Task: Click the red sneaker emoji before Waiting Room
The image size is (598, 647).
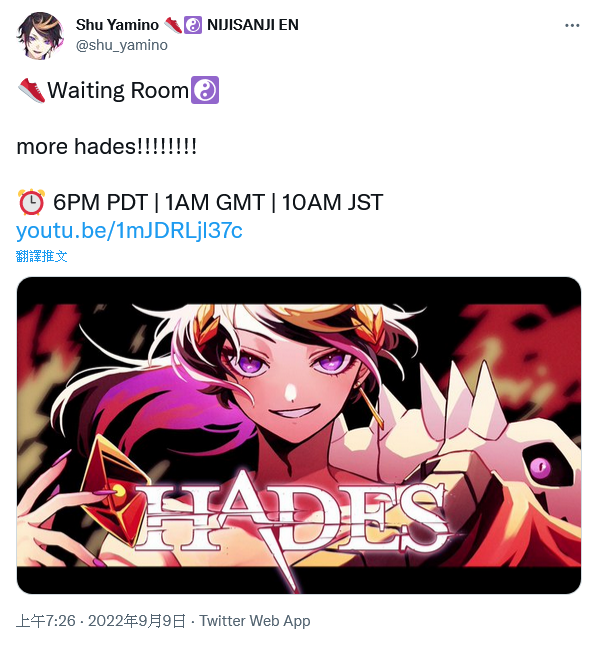Action: 32,90
